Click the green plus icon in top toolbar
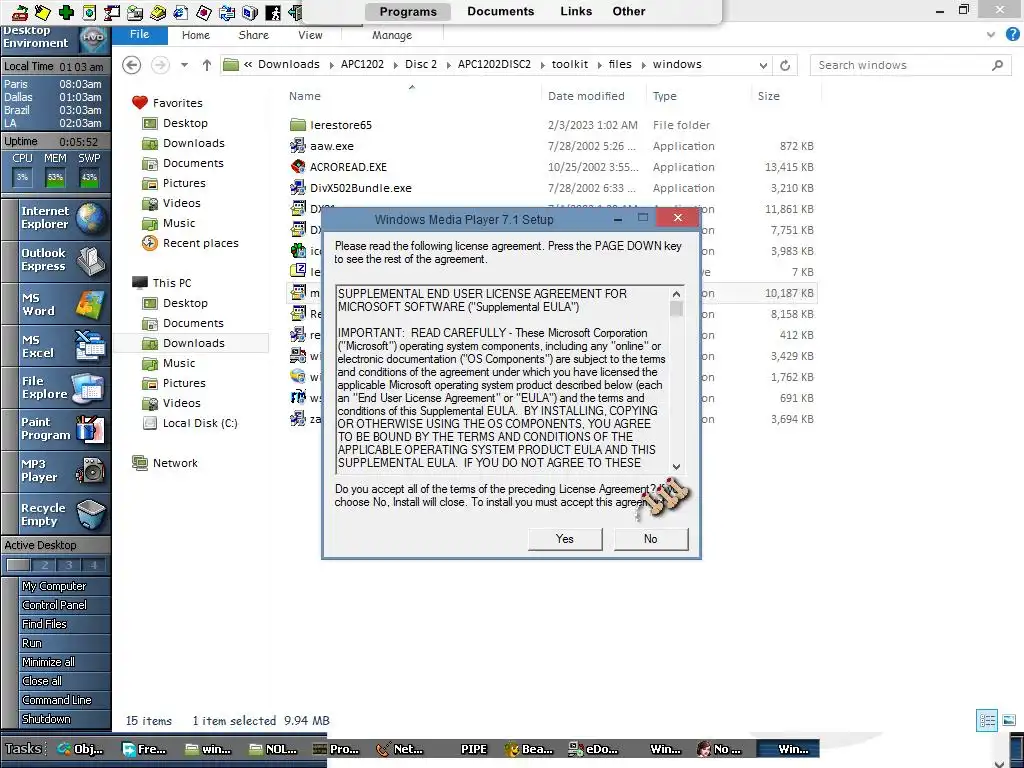 (x=66, y=12)
